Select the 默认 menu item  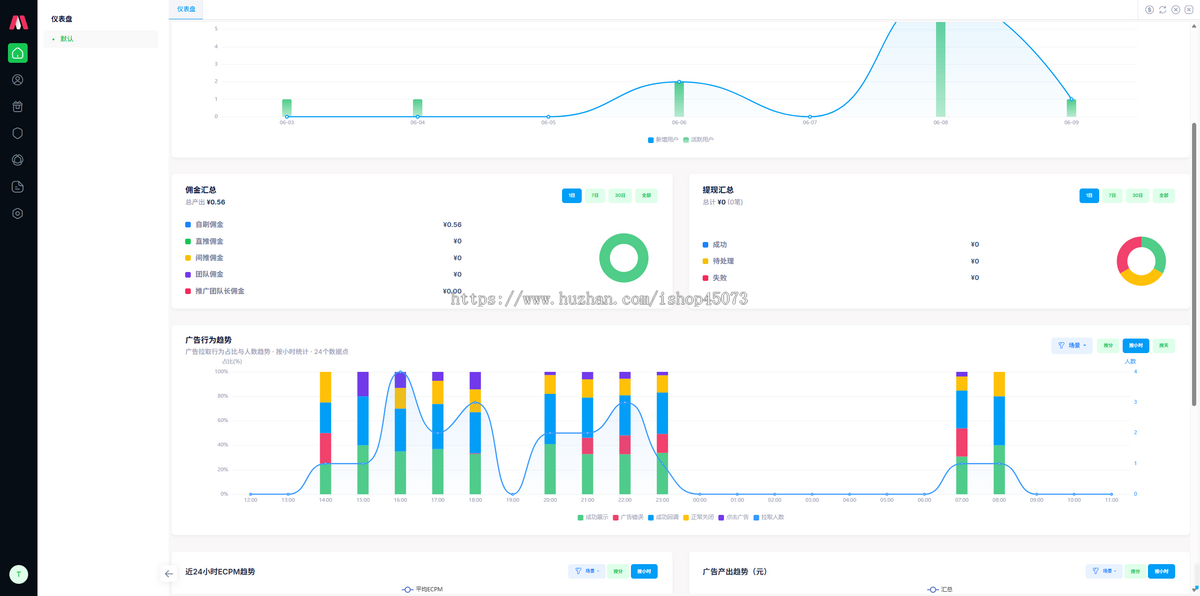100,39
